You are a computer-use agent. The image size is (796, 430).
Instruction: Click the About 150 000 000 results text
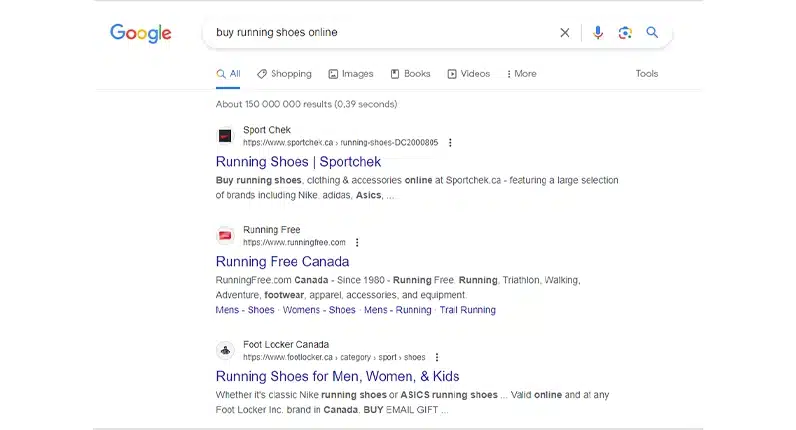307,105
